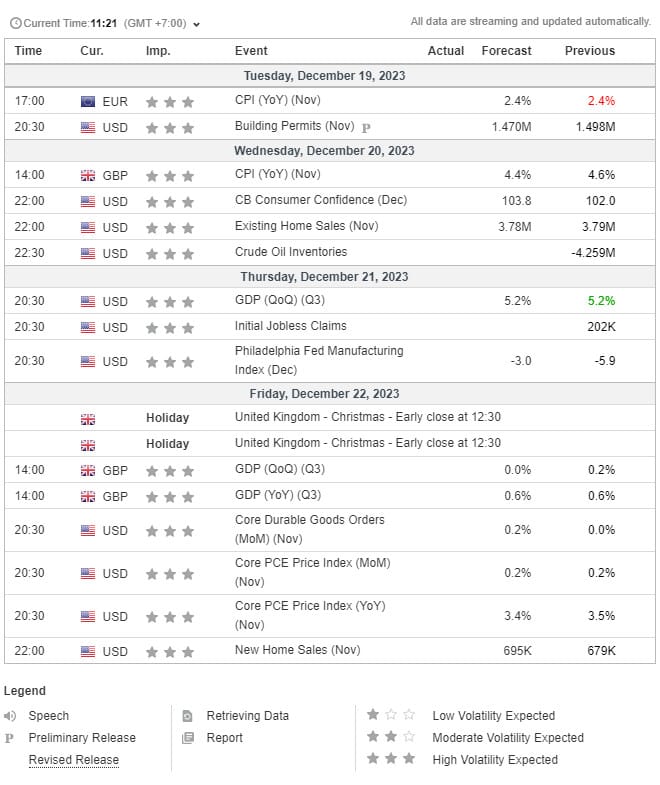Click the clock icon beside Current Time
Screen dimensions: 660x785
[14, 23]
